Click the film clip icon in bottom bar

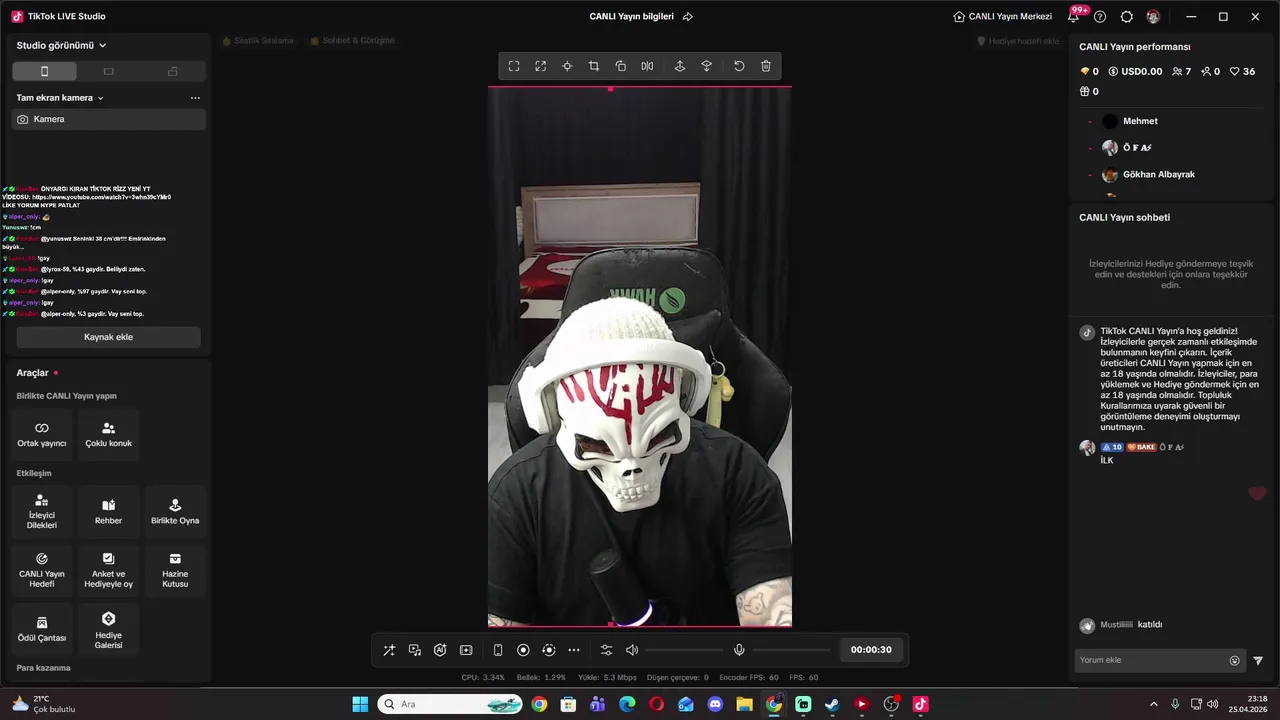[x=466, y=650]
